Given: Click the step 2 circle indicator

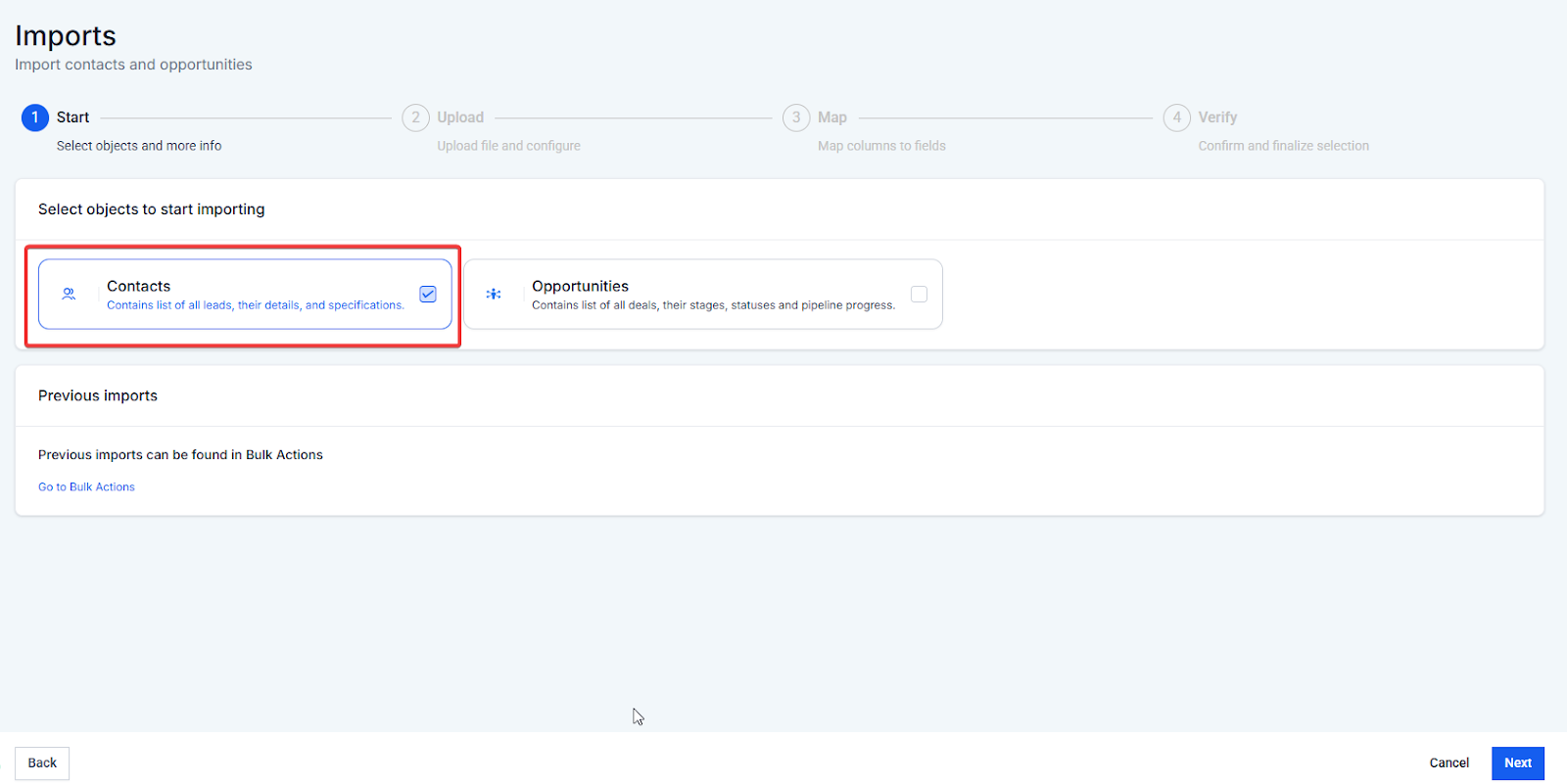Looking at the screenshot, I should tap(416, 117).
